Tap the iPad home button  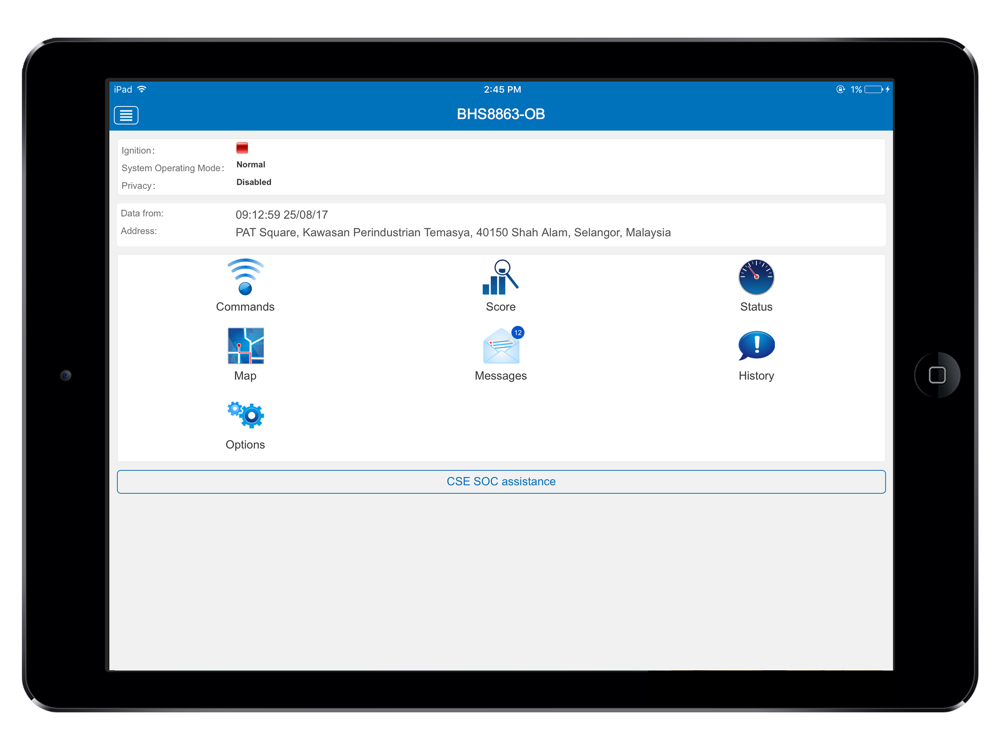tap(937, 375)
